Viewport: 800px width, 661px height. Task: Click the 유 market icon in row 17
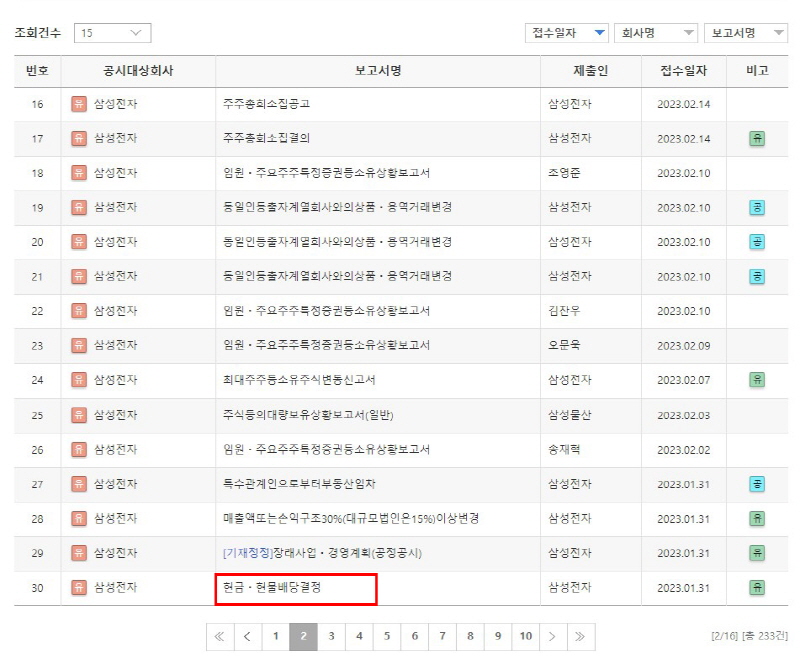[79, 139]
